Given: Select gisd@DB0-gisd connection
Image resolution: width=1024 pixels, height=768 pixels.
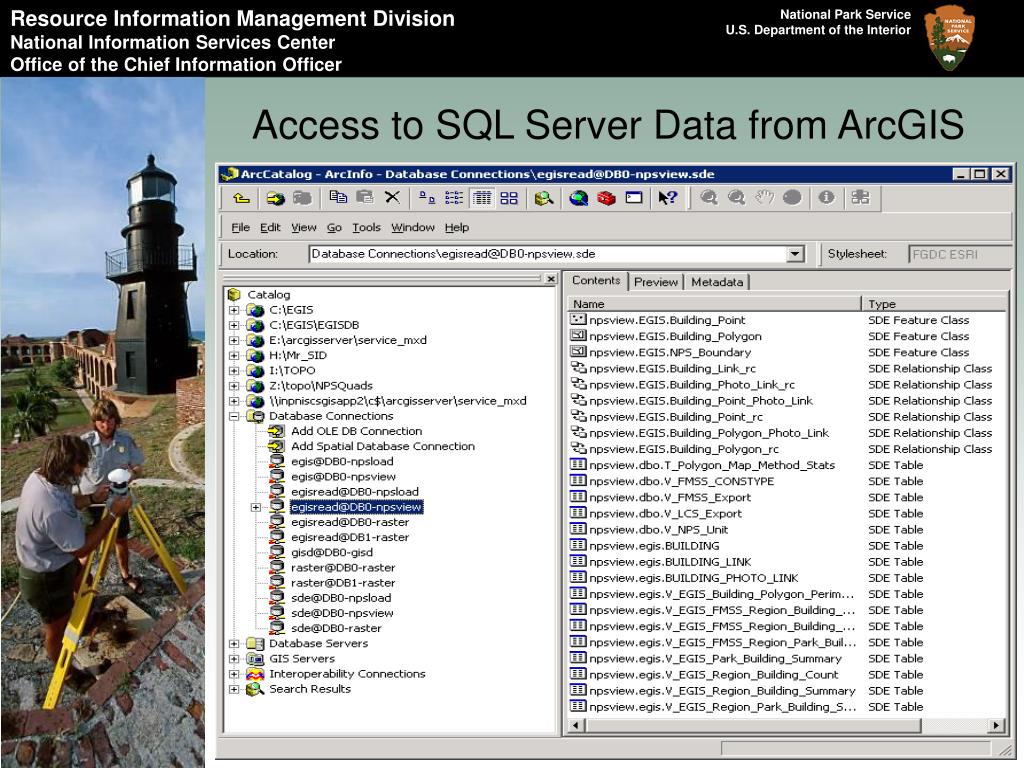Looking at the screenshot, I should pos(332,552).
